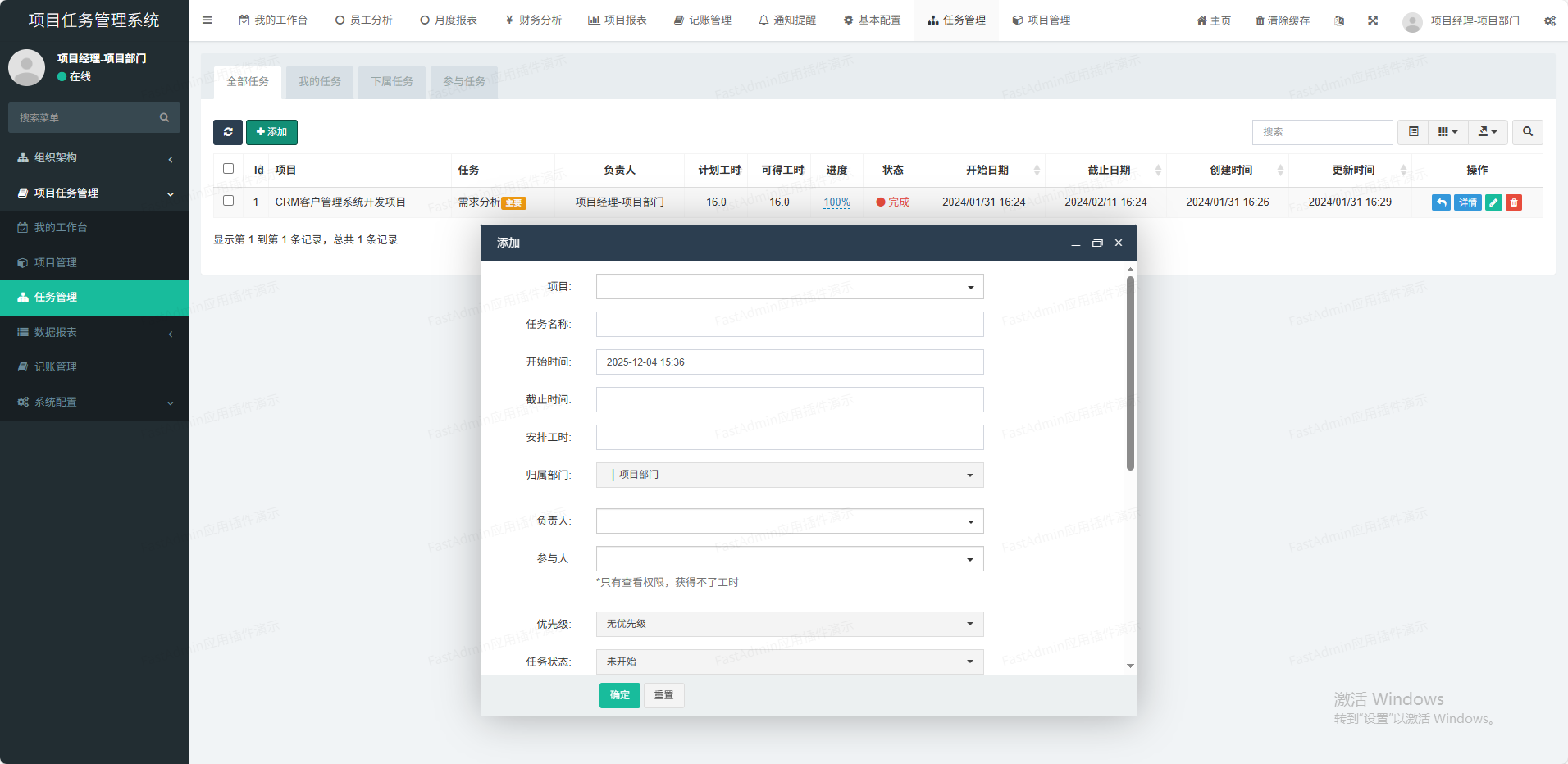The image size is (1568, 764).
Task: Click the fullscreen expand icon in top bar
Action: pyautogui.click(x=1373, y=20)
